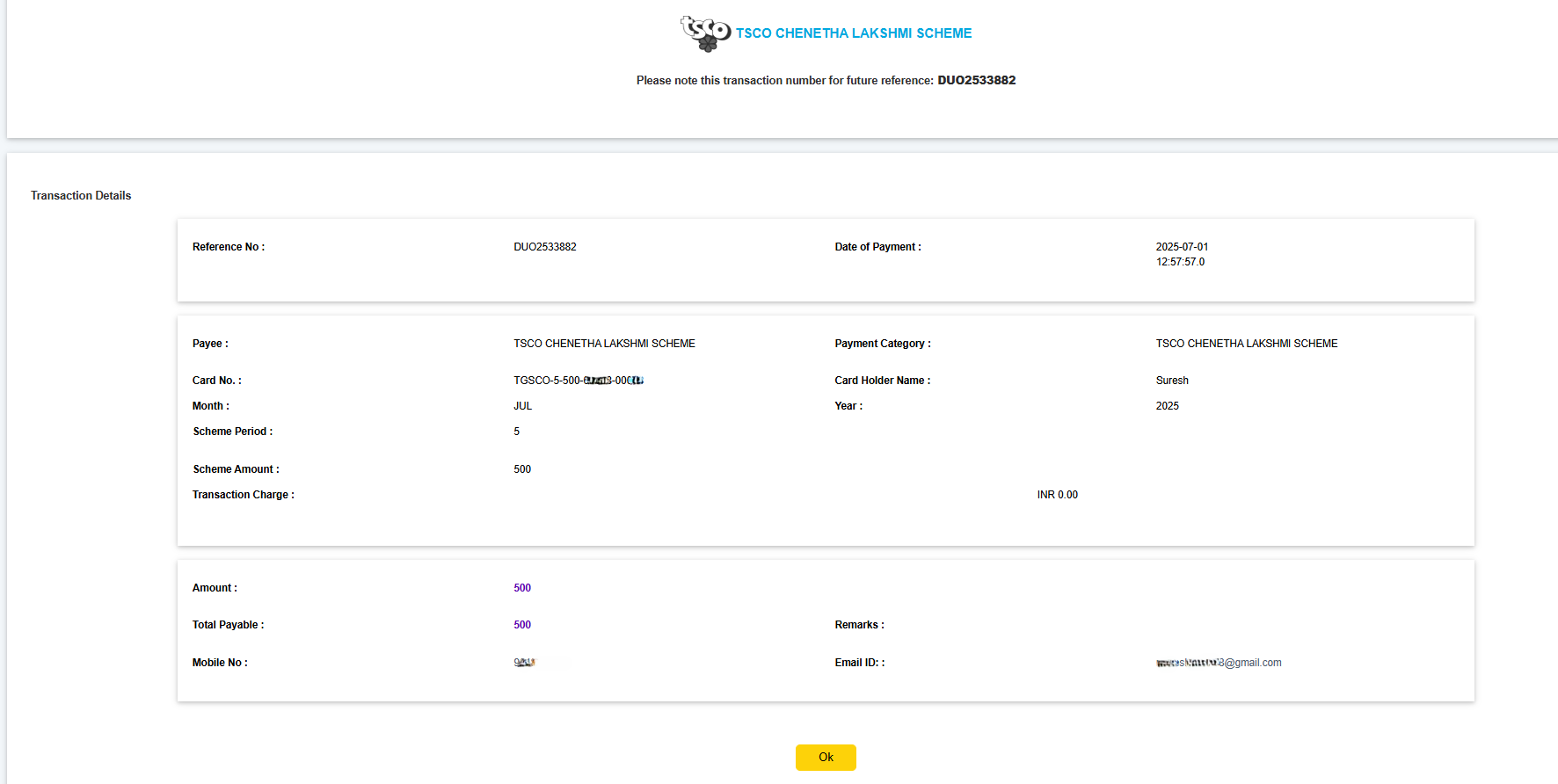This screenshot has width=1558, height=784.
Task: Click the Card Holder Name value Suresh
Action: (x=1172, y=381)
